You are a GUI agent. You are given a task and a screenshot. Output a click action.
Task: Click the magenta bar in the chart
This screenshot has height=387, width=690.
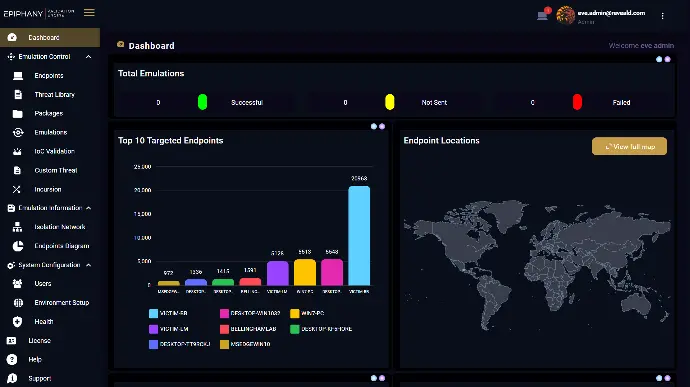point(332,272)
